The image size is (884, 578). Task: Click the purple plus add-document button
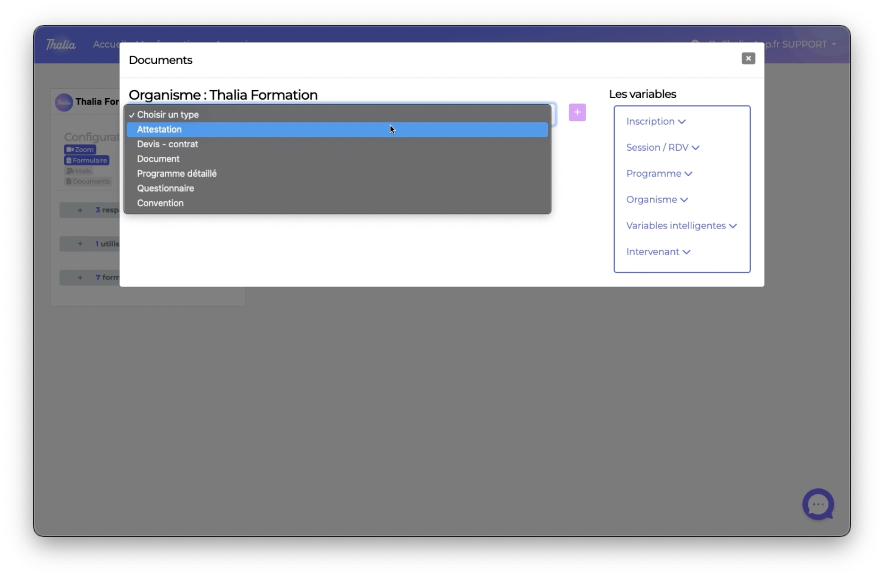tap(577, 112)
